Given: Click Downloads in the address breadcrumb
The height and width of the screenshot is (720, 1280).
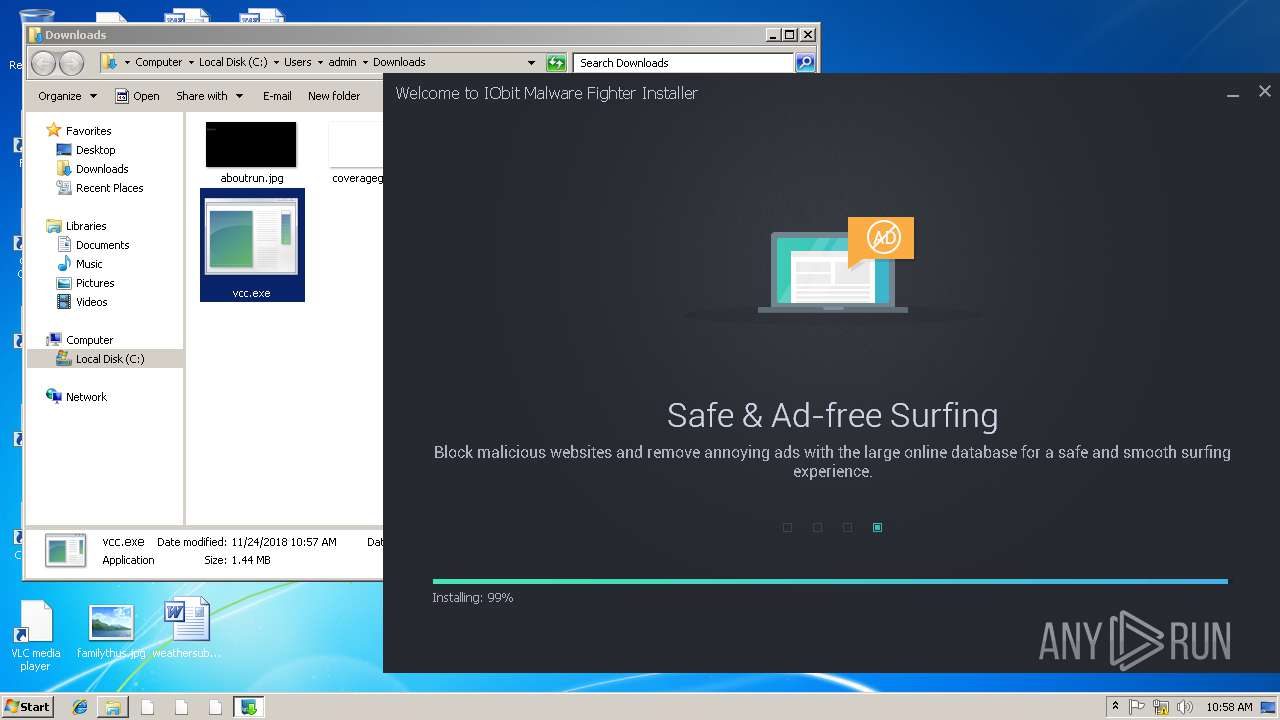Looking at the screenshot, I should (399, 62).
